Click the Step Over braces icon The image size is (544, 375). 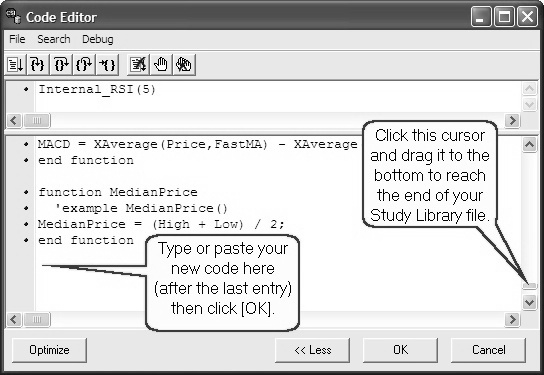[61, 65]
